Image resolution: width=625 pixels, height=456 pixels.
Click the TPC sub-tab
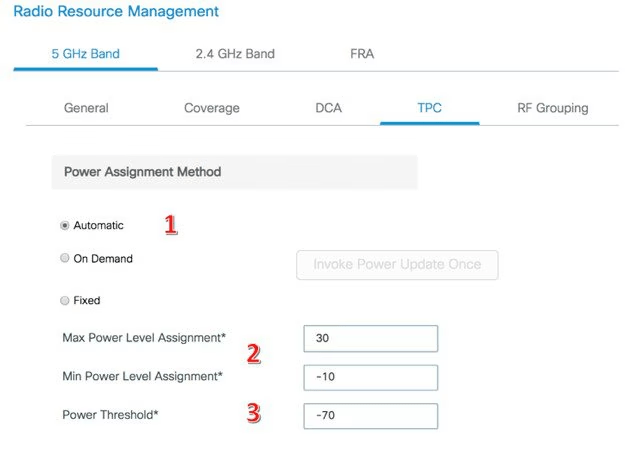(x=430, y=108)
